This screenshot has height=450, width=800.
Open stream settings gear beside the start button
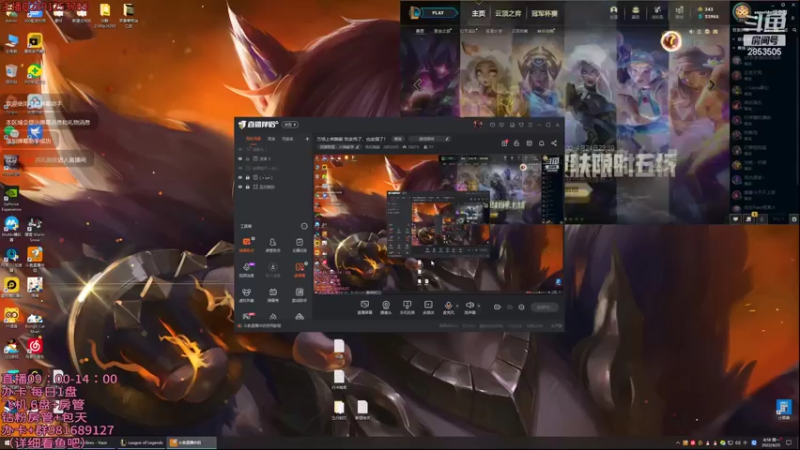[521, 307]
